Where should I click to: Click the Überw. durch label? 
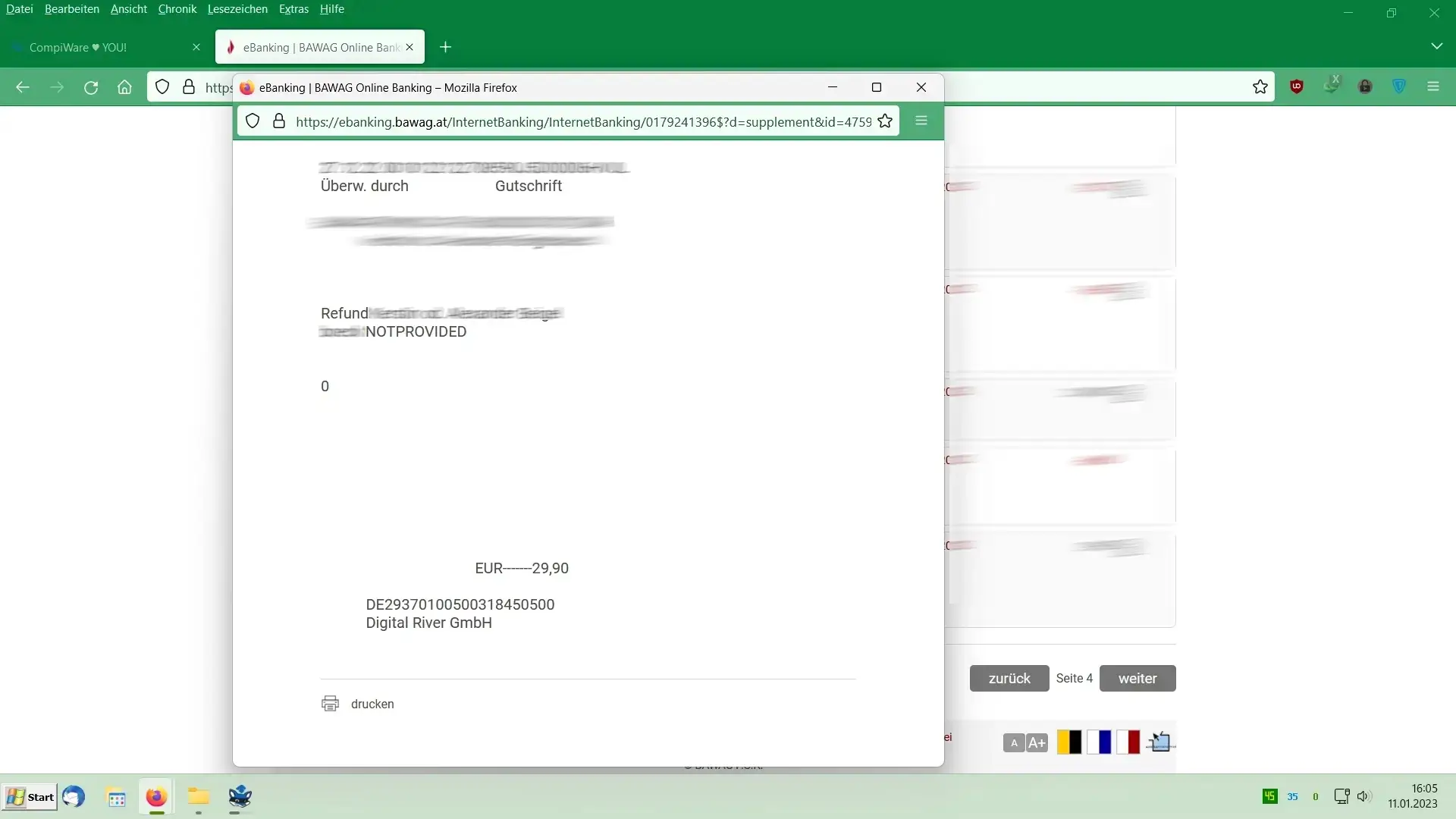[x=364, y=186]
